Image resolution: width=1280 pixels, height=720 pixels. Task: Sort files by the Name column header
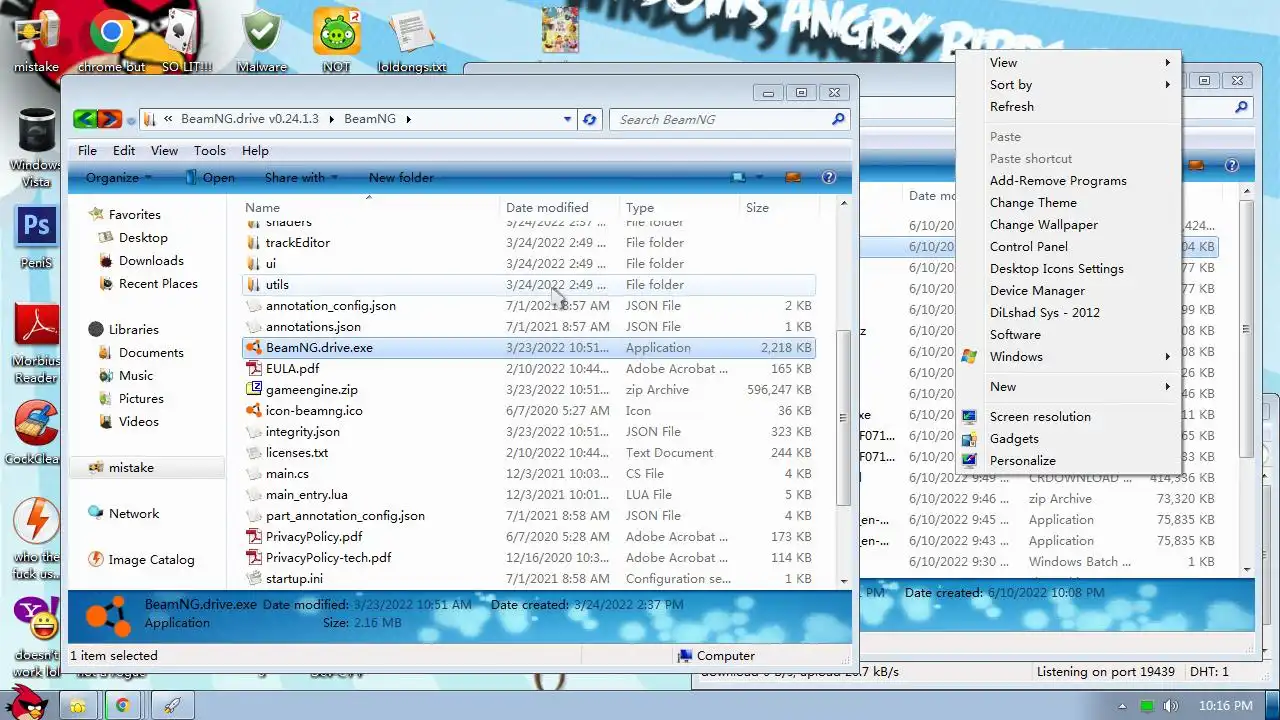point(370,207)
